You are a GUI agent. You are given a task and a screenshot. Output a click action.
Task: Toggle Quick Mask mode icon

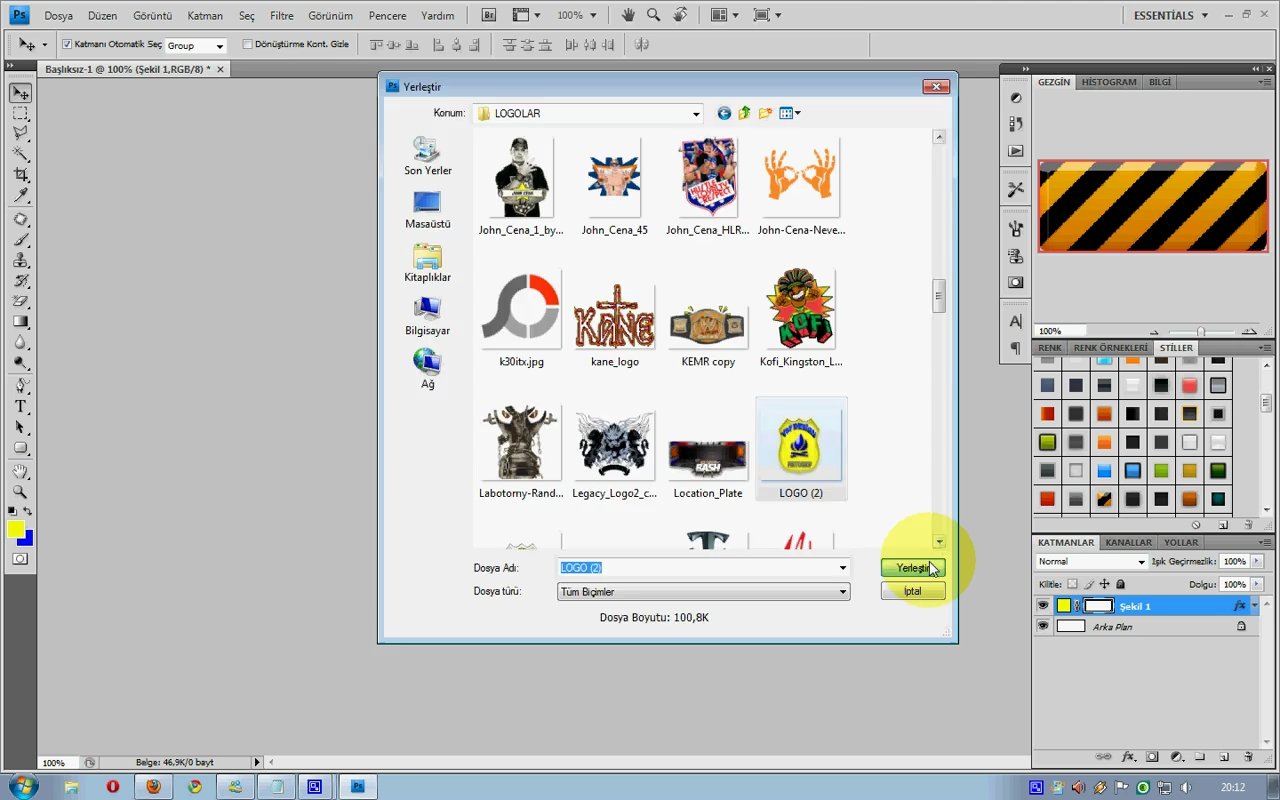point(20,559)
